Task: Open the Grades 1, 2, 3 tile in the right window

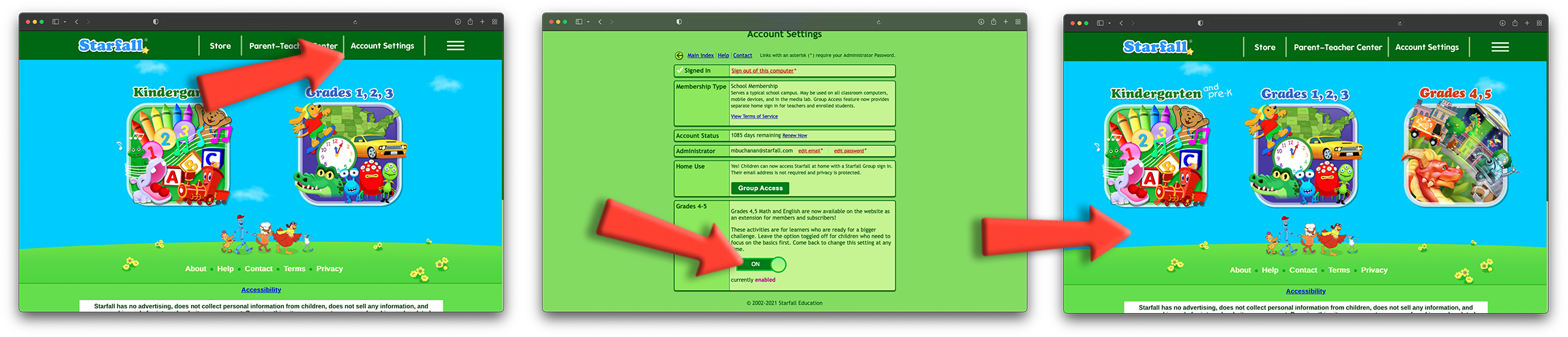Action: tap(1305, 156)
